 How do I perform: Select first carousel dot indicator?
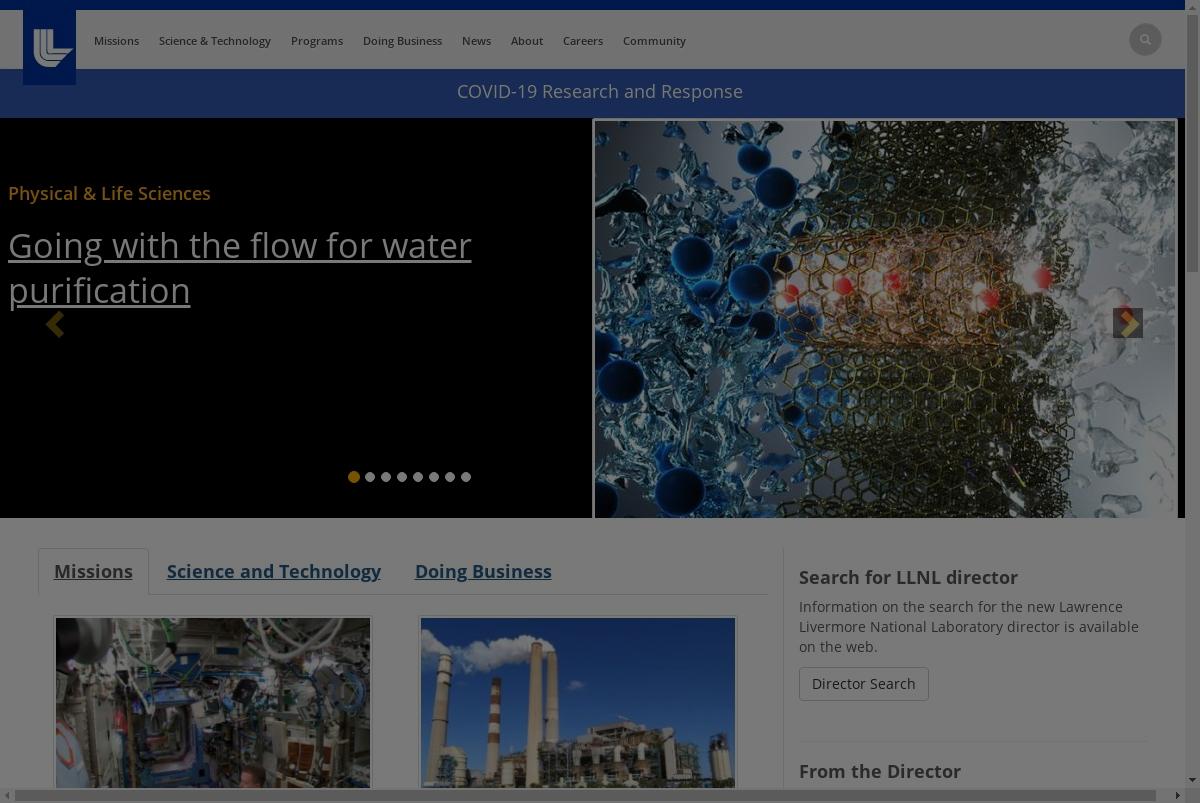(x=354, y=477)
